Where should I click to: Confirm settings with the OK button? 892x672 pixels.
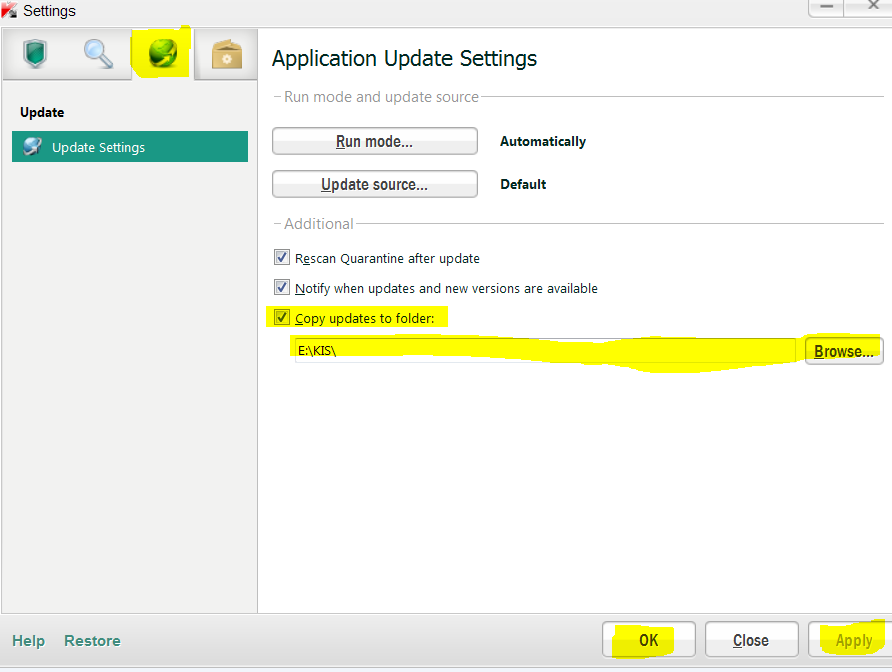point(648,640)
